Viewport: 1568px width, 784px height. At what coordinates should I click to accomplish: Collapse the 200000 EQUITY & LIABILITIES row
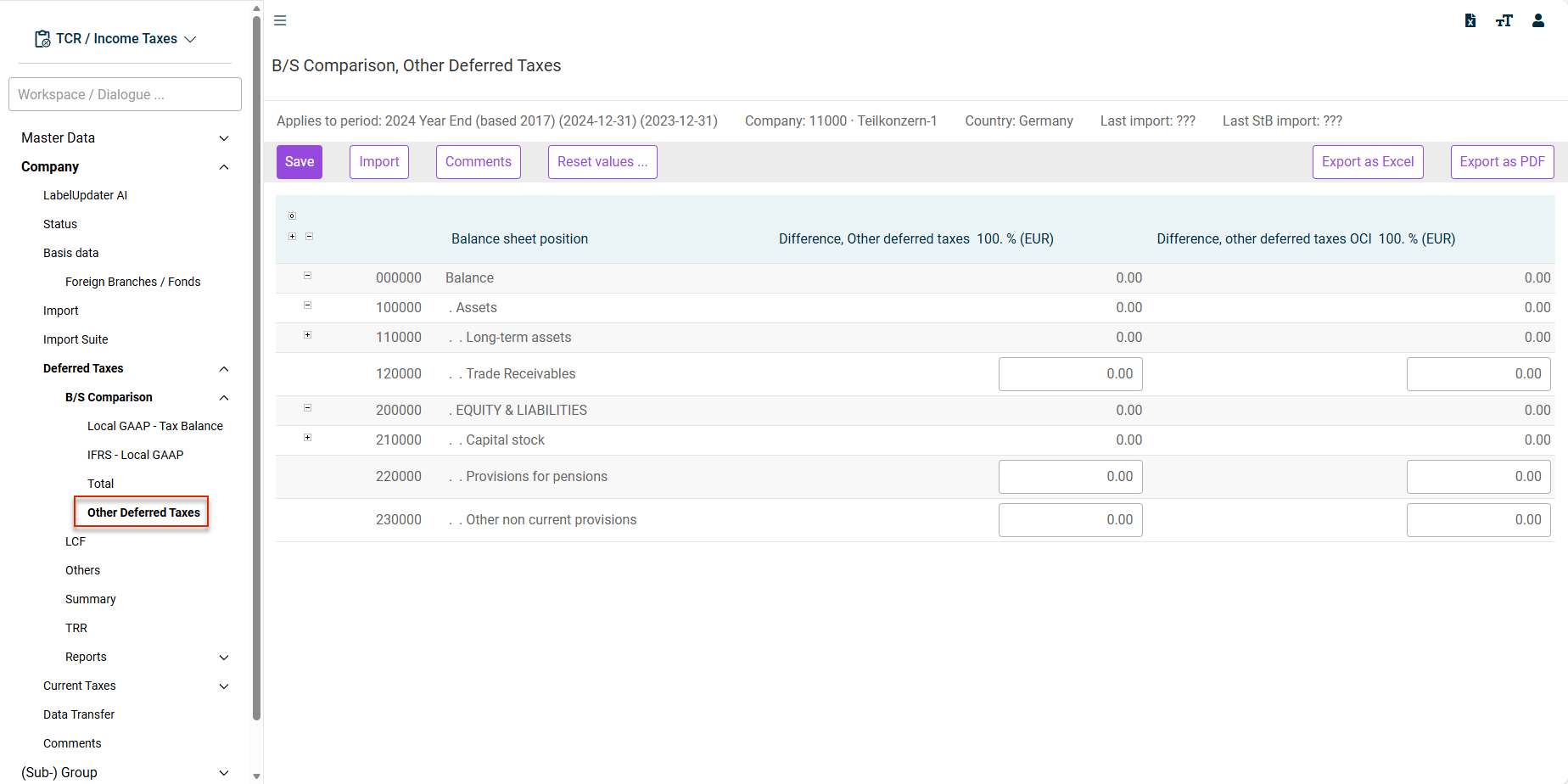307,407
